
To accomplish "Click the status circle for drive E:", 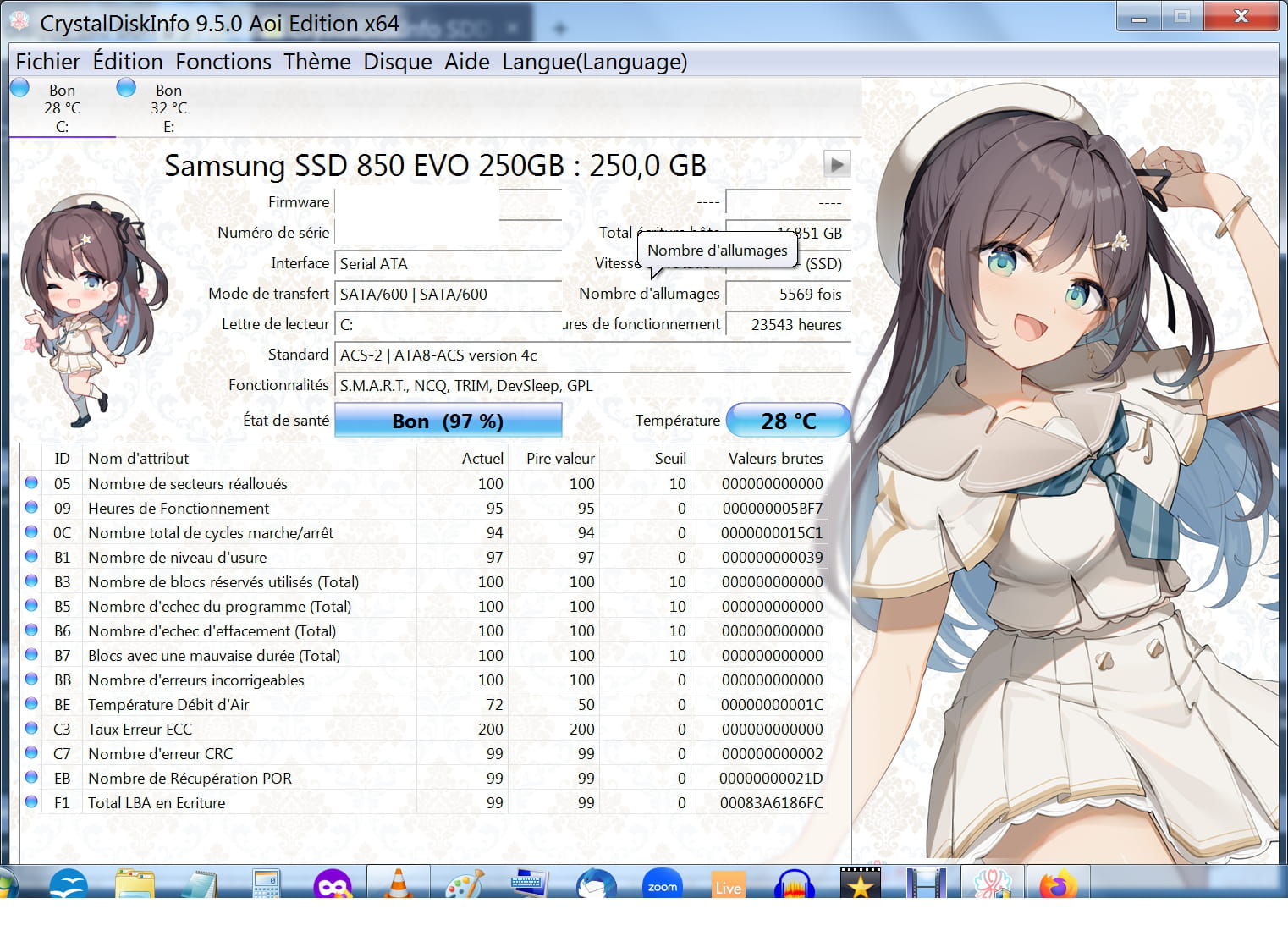I will [126, 87].
